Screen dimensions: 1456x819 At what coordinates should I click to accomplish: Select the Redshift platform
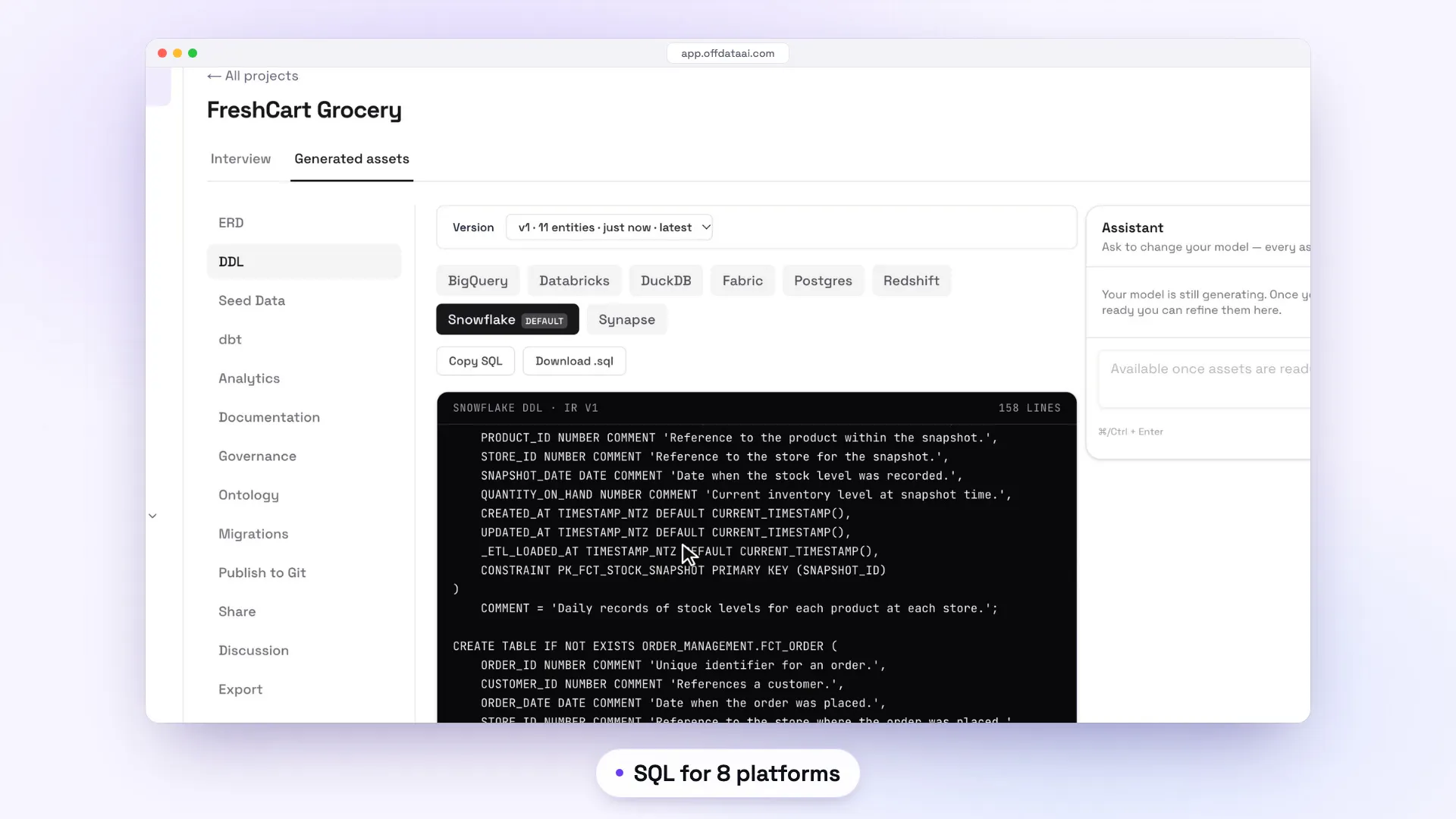point(911,281)
